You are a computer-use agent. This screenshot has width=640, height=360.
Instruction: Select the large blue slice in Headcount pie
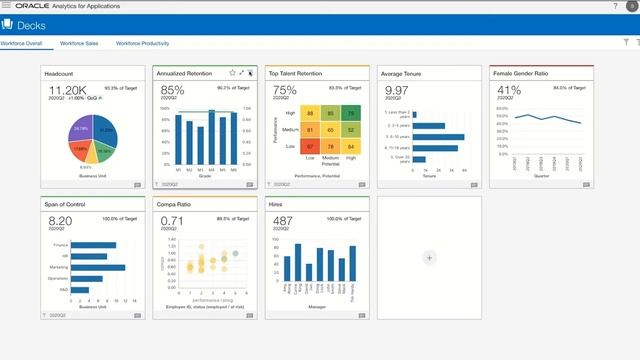click(105, 131)
